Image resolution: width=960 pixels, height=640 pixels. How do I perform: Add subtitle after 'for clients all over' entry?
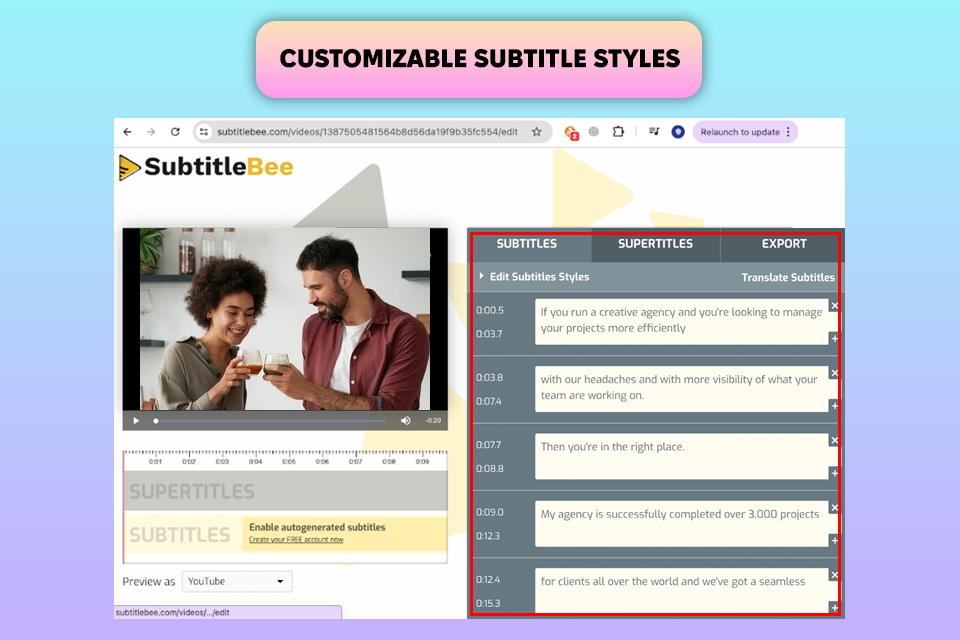[x=834, y=608]
